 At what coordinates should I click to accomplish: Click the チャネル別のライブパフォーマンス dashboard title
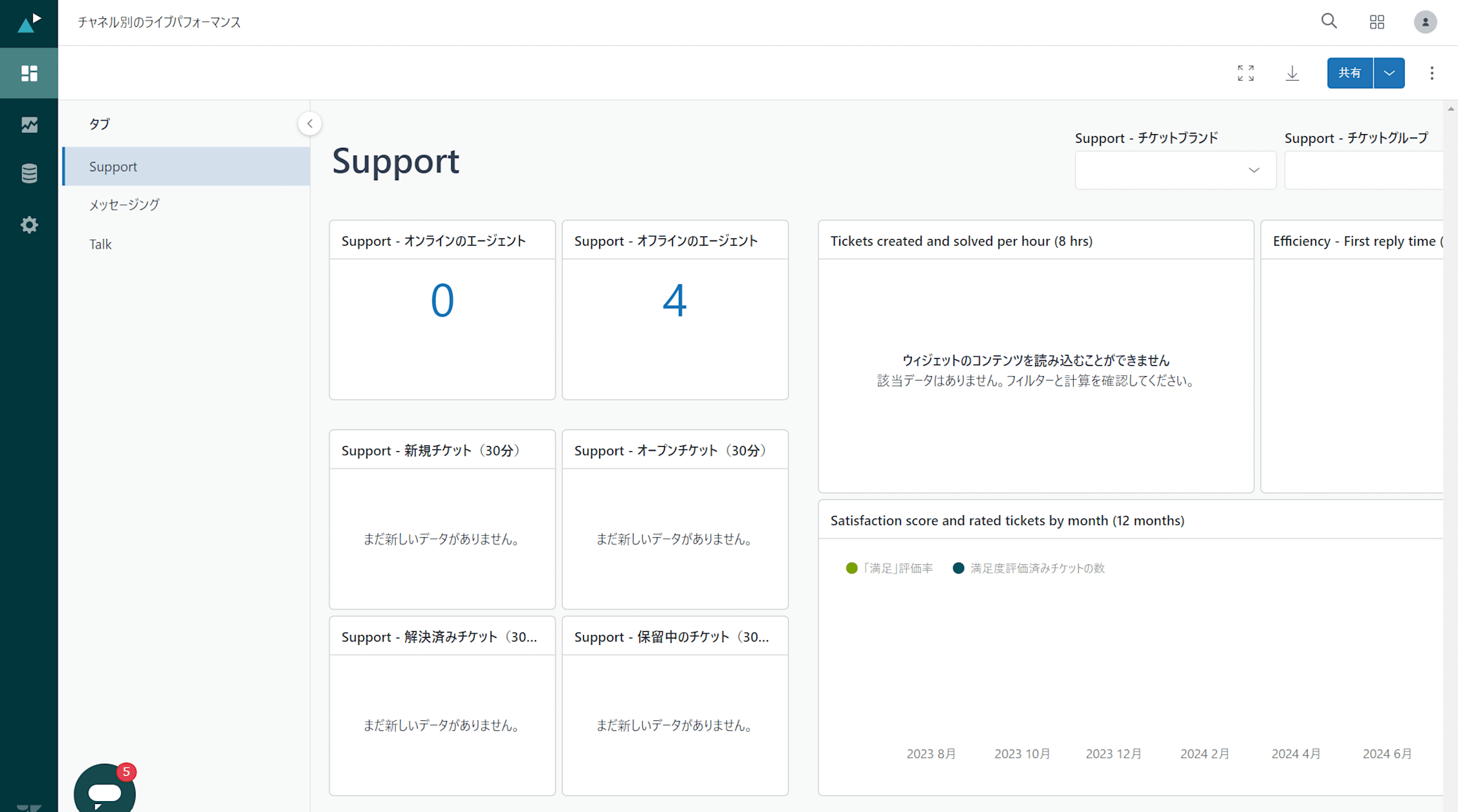pyautogui.click(x=159, y=22)
